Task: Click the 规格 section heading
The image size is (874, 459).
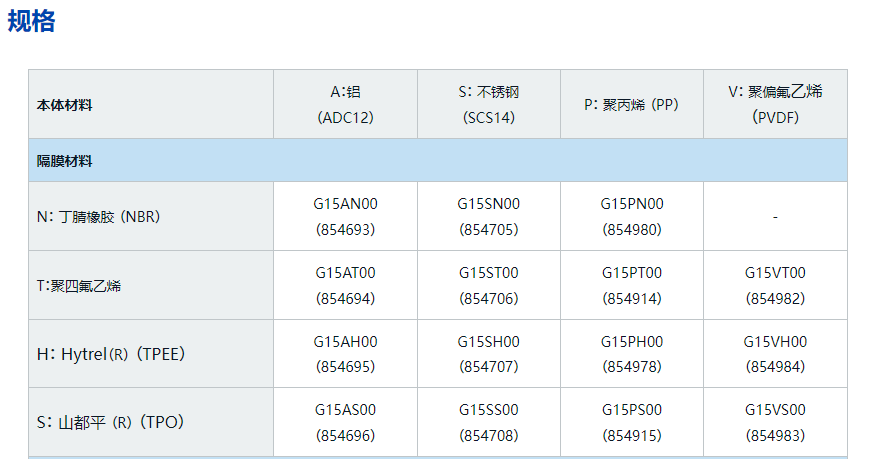Action: [x=32, y=21]
